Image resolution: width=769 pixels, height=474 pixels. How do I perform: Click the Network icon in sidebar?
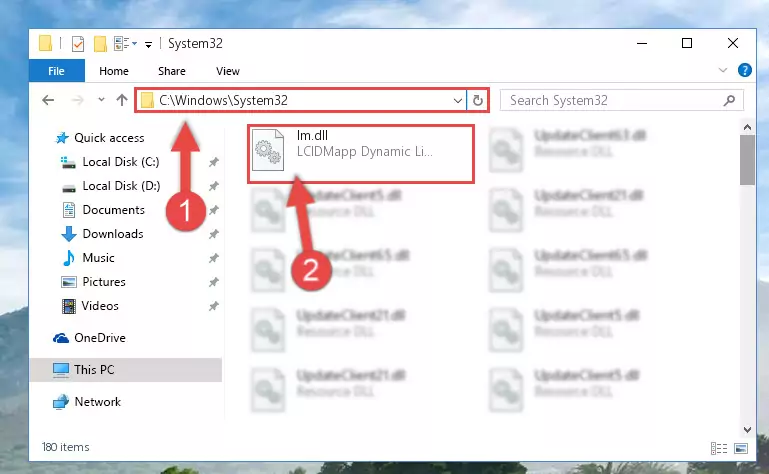click(x=61, y=402)
